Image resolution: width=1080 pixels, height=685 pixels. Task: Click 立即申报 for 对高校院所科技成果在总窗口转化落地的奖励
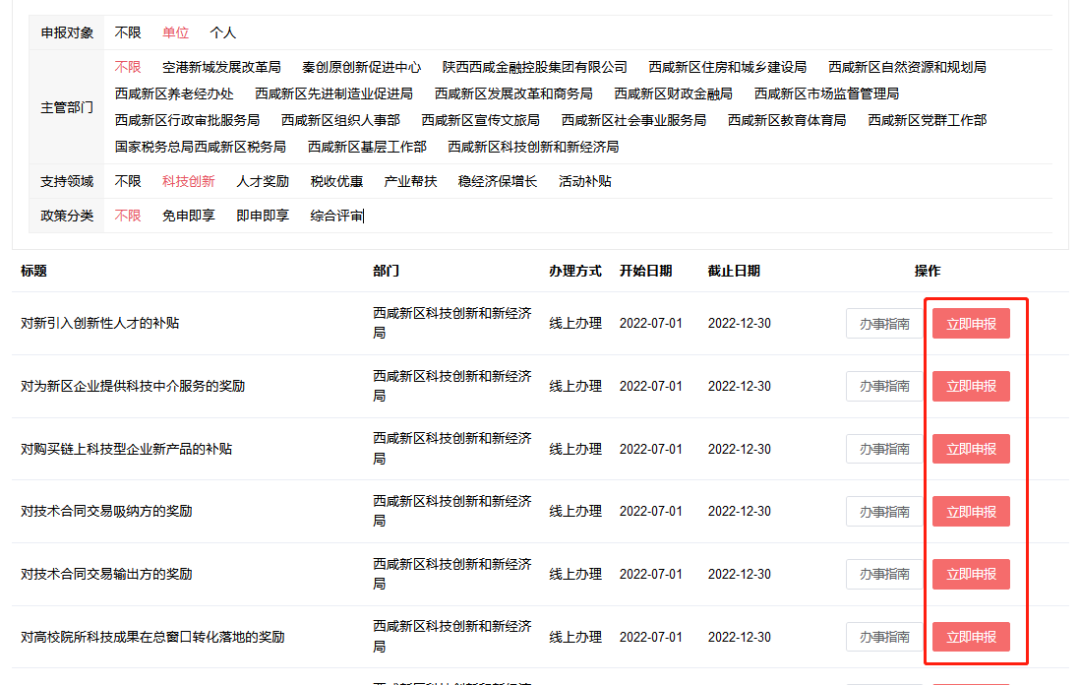click(970, 636)
